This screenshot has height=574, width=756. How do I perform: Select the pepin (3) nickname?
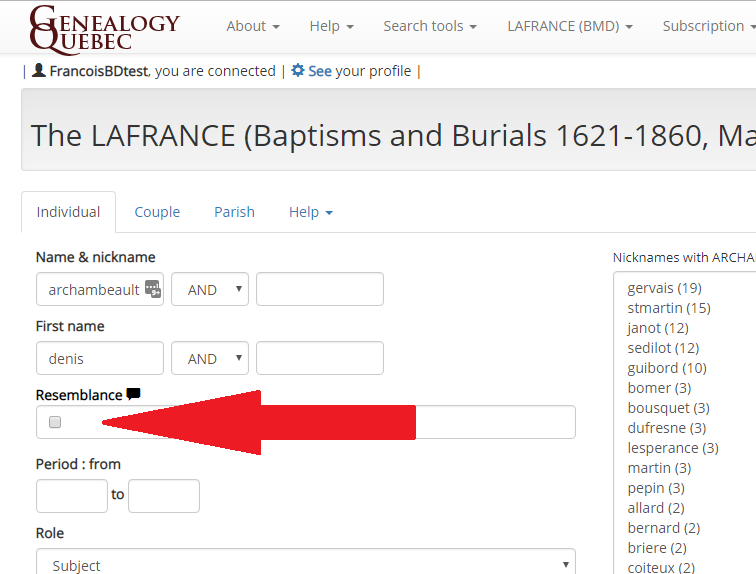(x=656, y=488)
